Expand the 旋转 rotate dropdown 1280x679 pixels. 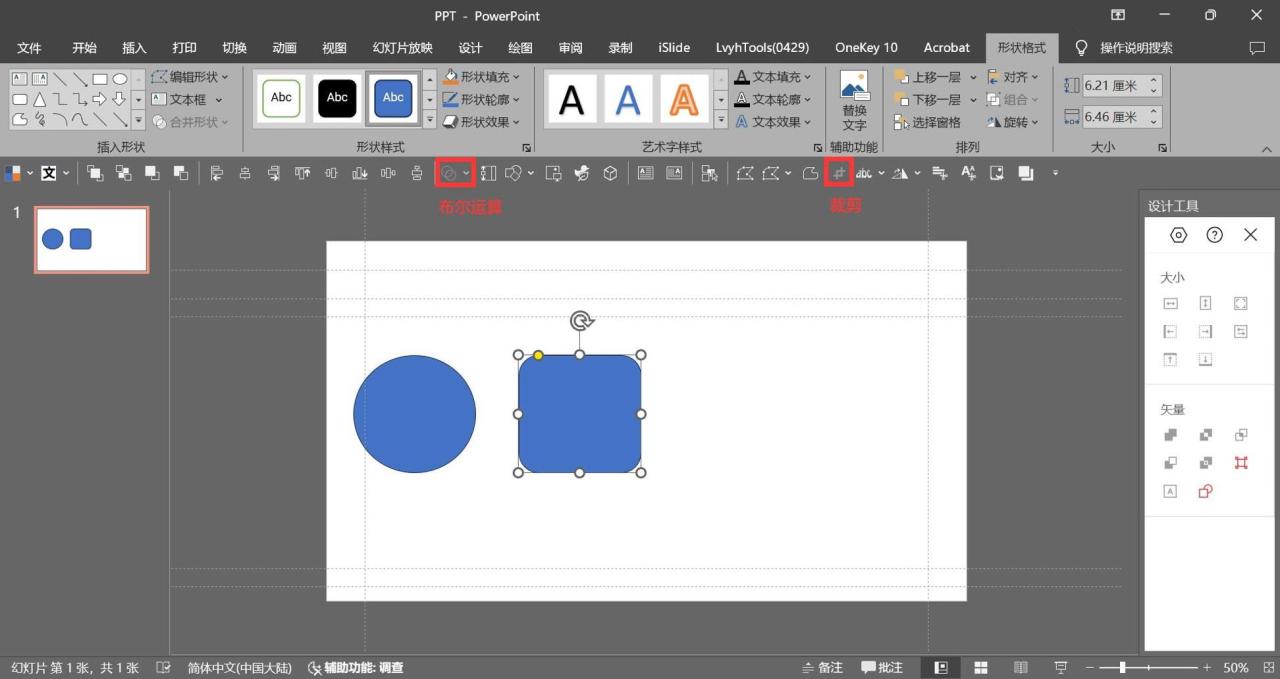point(1013,122)
